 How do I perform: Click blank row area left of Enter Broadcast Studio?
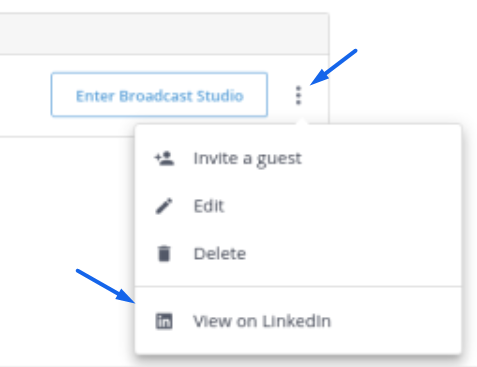pos(25,95)
